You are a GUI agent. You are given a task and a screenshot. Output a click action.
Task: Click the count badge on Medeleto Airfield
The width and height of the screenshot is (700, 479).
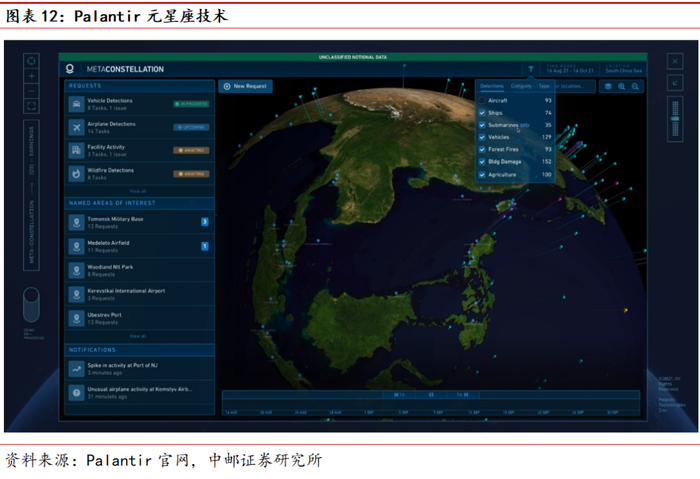click(205, 246)
